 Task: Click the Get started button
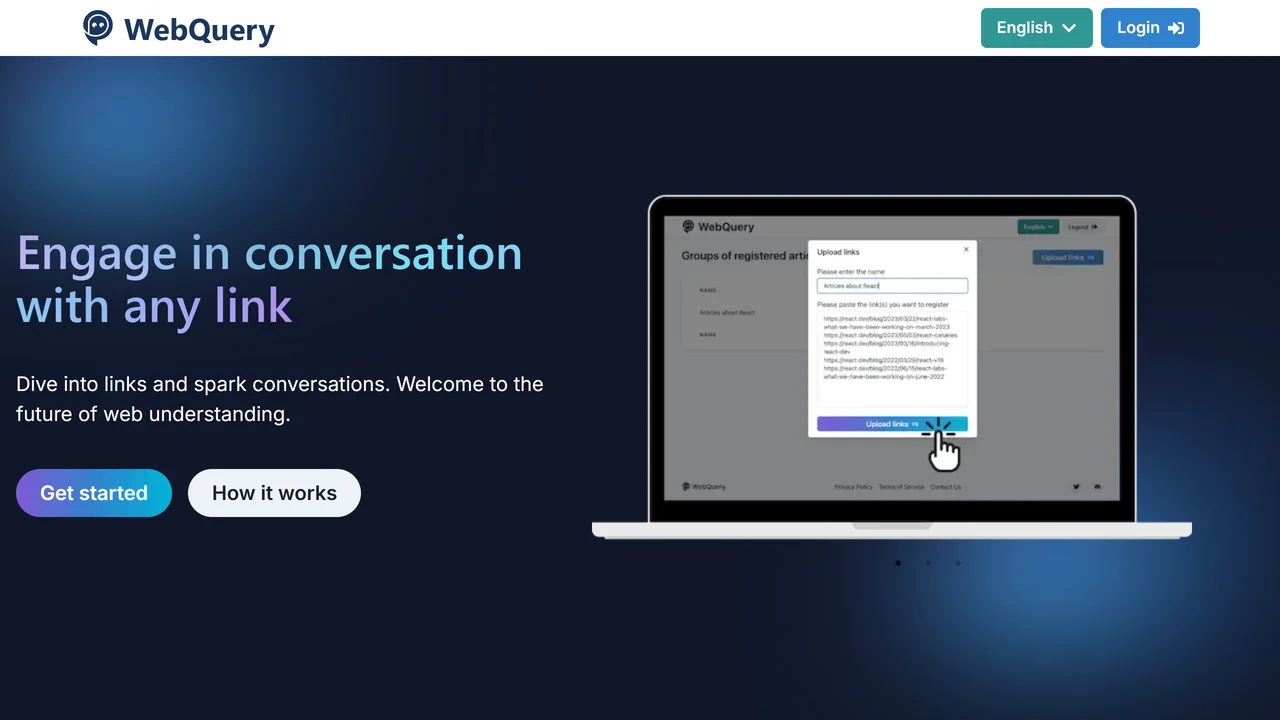pos(94,493)
